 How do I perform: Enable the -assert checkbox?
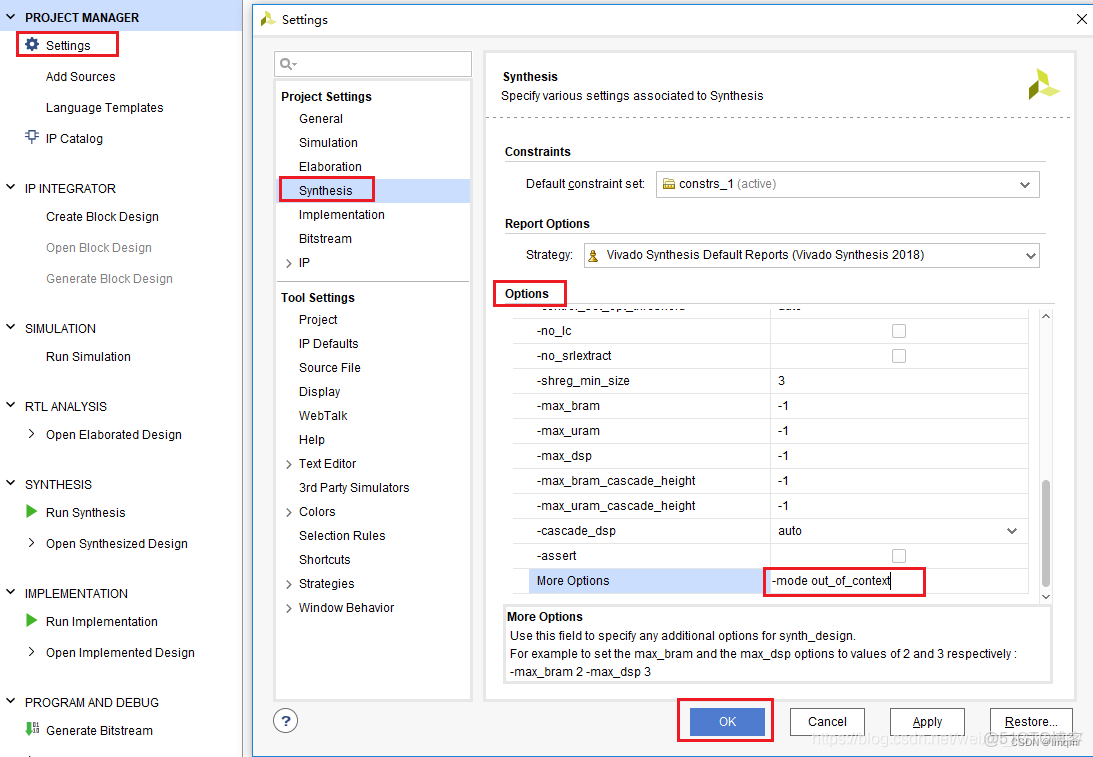[899, 556]
